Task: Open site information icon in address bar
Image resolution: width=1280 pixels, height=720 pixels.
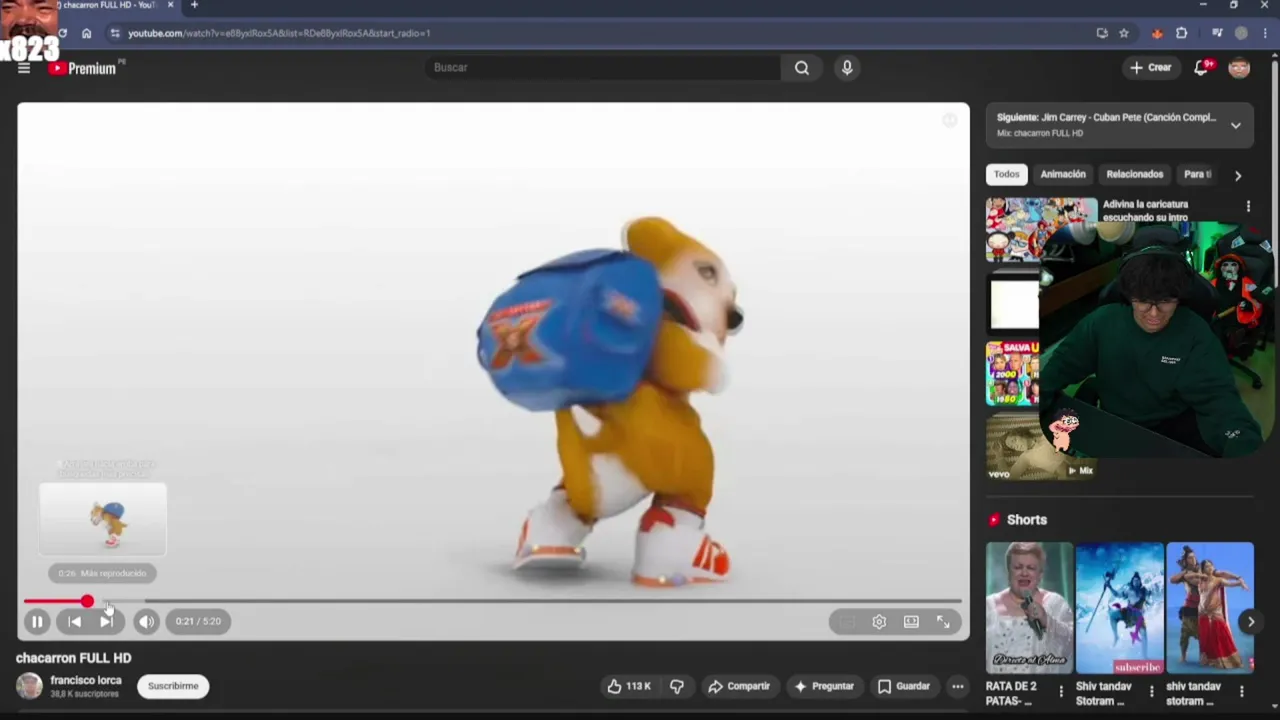Action: pyautogui.click(x=115, y=33)
